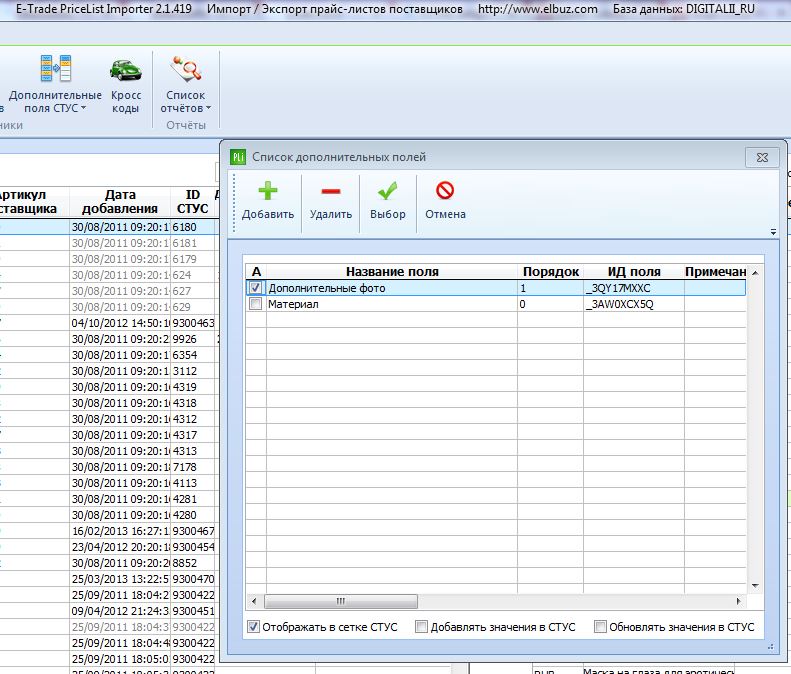
Task: Select main grid row with ID 6354
Action: 109,355
